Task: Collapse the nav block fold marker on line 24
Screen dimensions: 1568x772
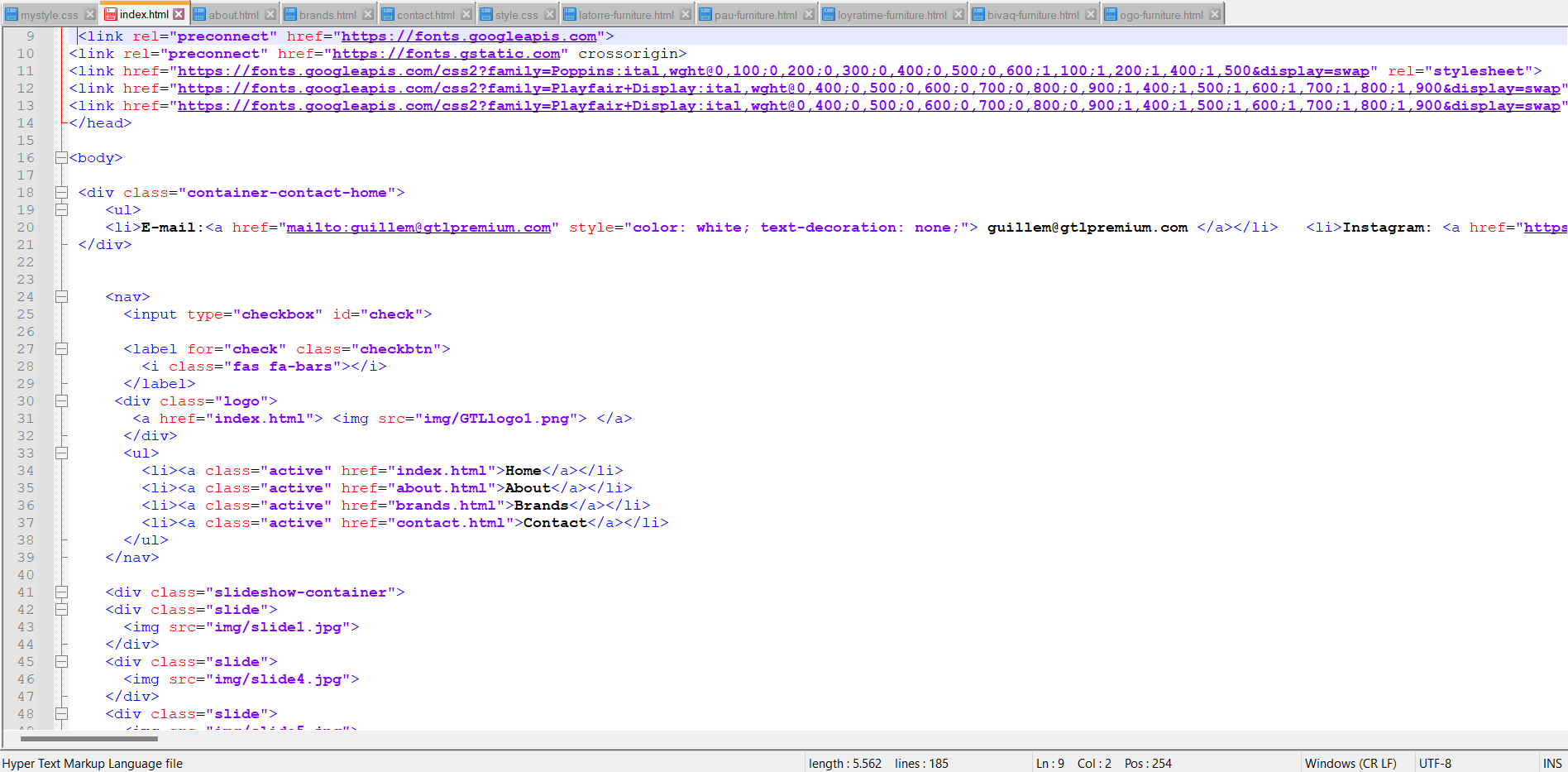Action: (61, 297)
